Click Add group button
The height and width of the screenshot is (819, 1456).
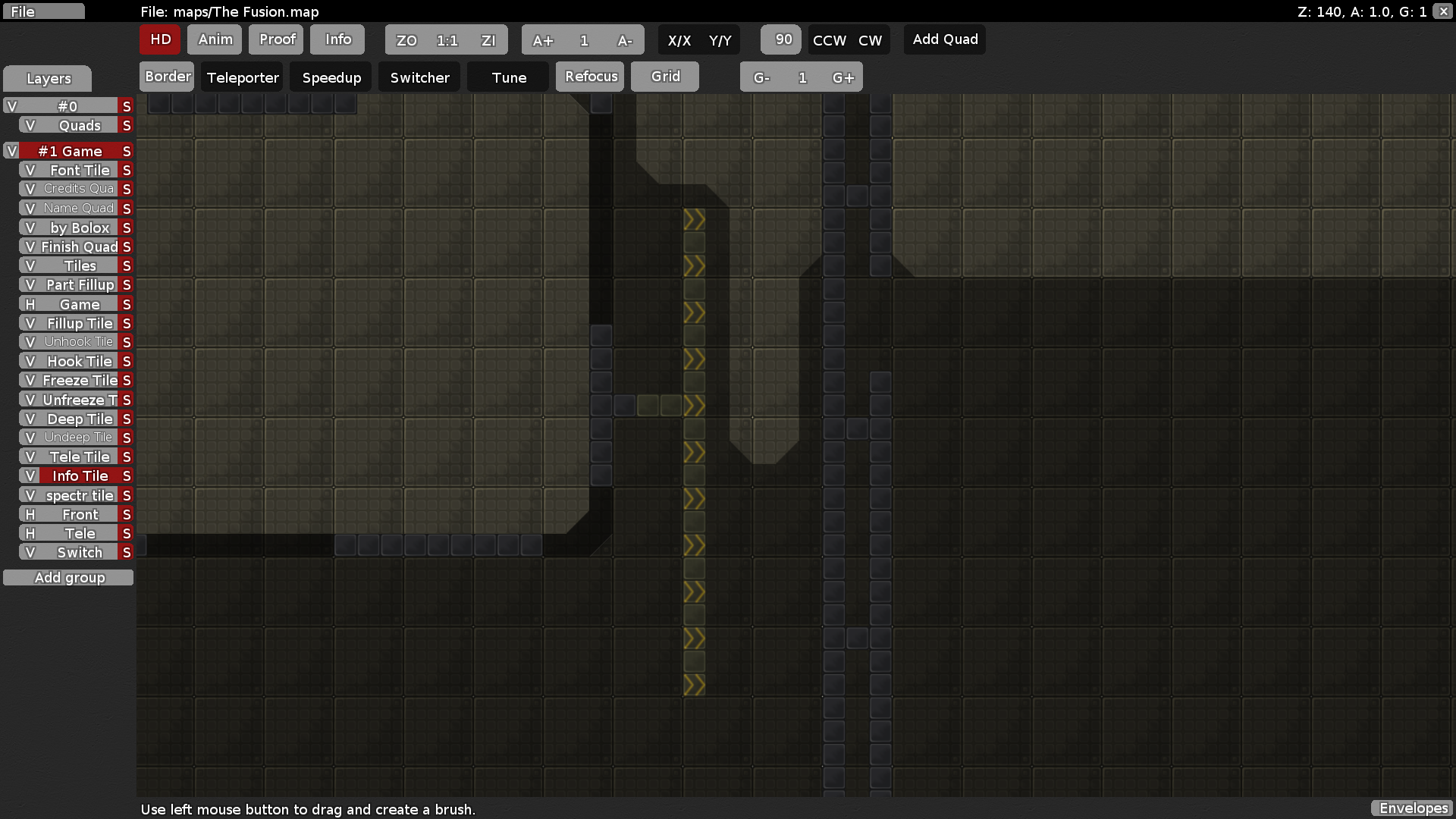click(x=69, y=578)
